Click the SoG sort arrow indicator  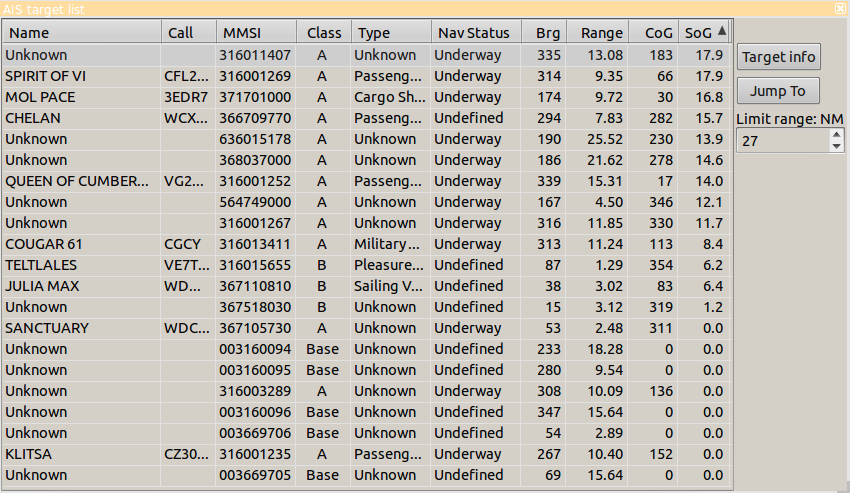[721, 32]
